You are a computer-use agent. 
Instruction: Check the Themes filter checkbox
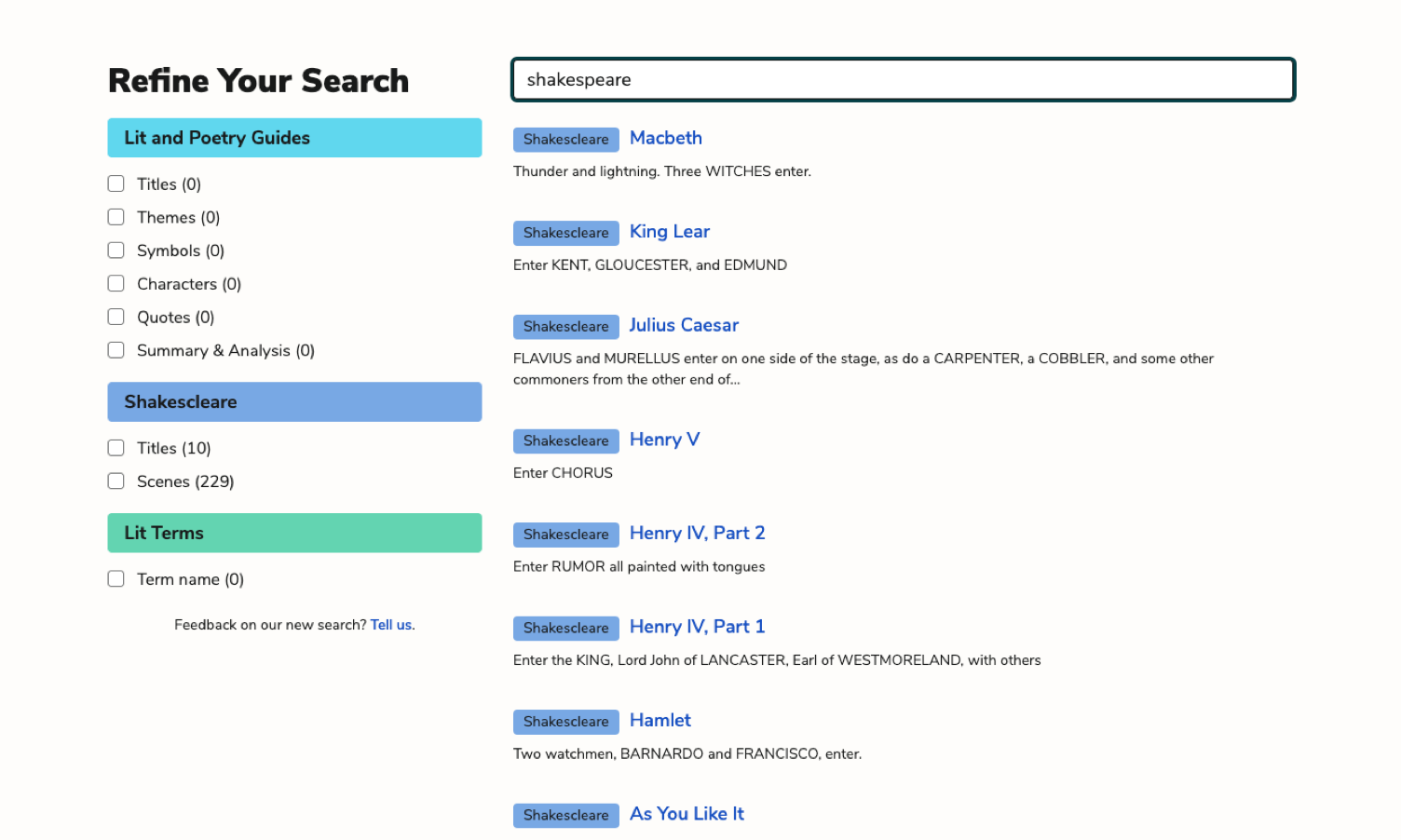pos(116,216)
